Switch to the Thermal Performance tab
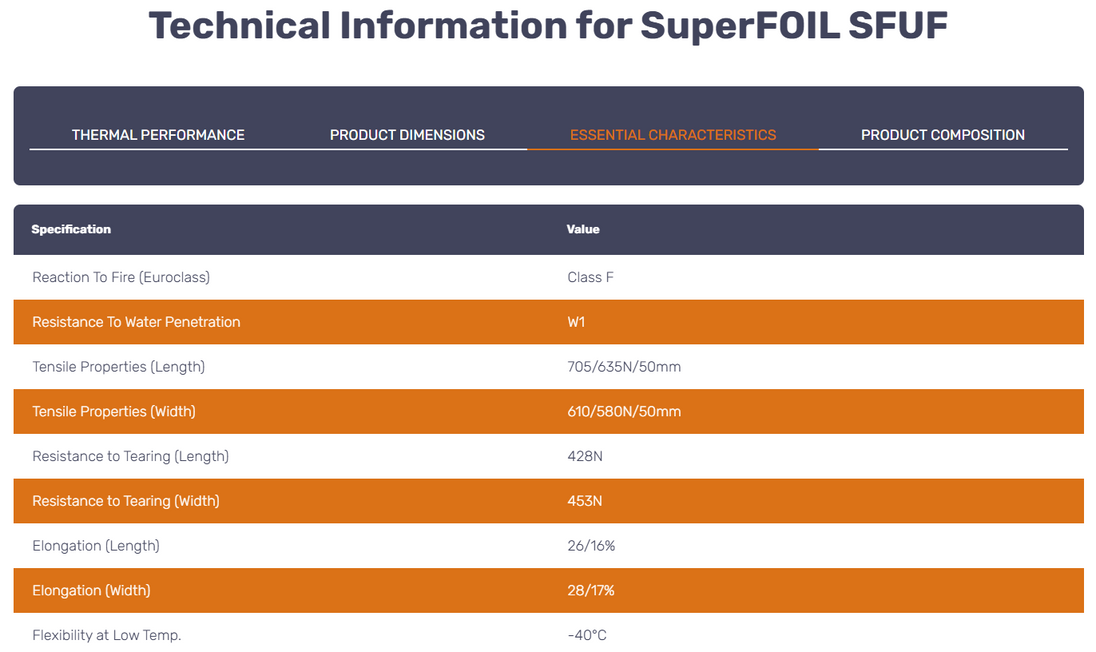Viewport: 1096px width, 652px height. point(158,135)
